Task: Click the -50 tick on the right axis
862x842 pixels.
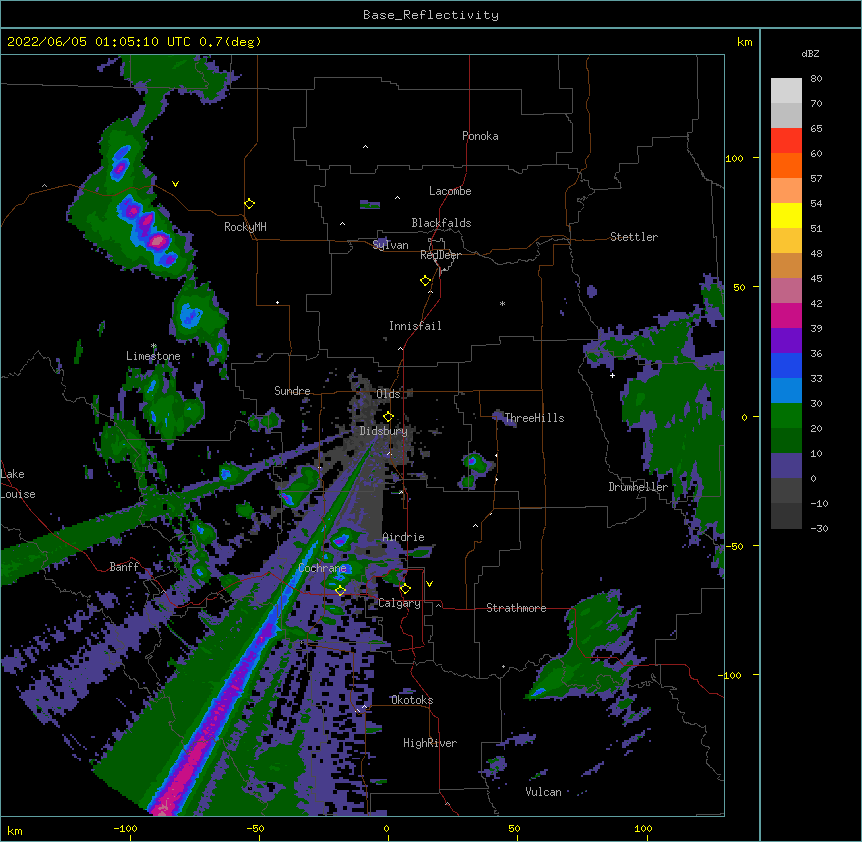Action: [x=734, y=546]
